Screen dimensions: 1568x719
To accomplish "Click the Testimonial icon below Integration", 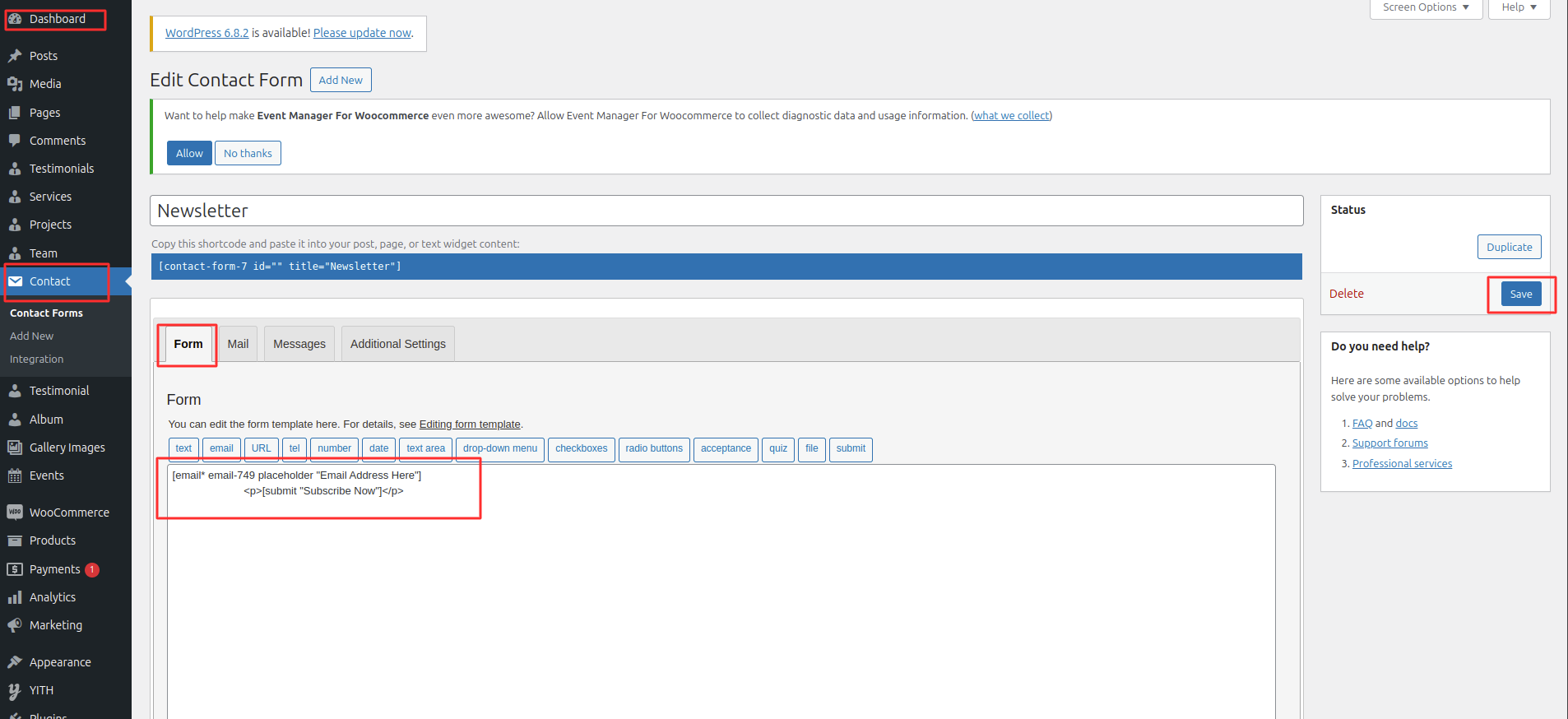I will [x=15, y=391].
